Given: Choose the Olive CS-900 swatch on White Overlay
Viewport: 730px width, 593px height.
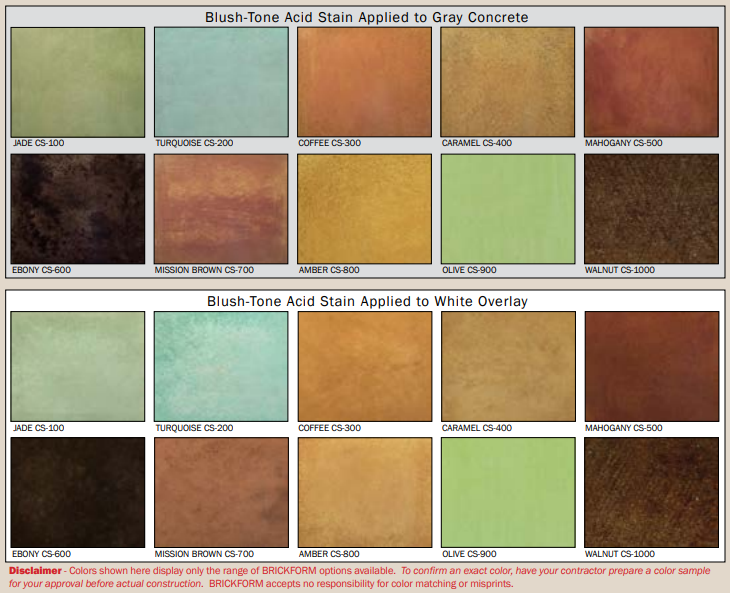Looking at the screenshot, I should tap(508, 492).
